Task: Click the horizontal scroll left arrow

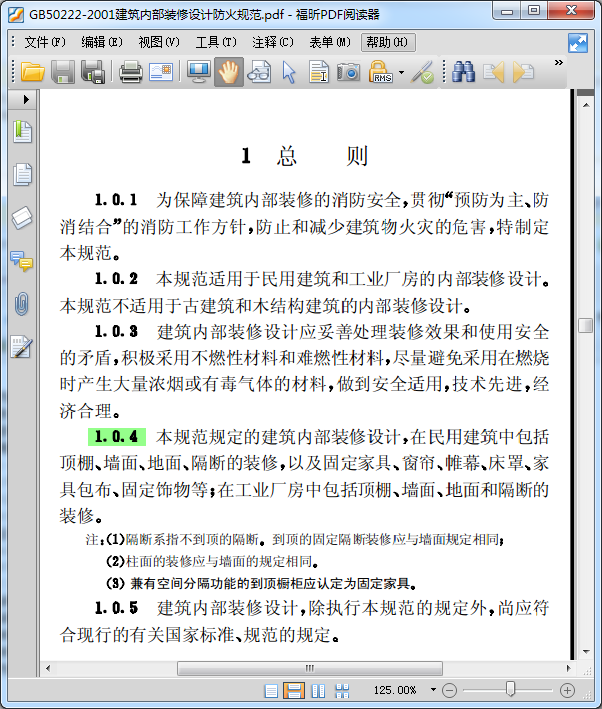Action: [x=48, y=668]
